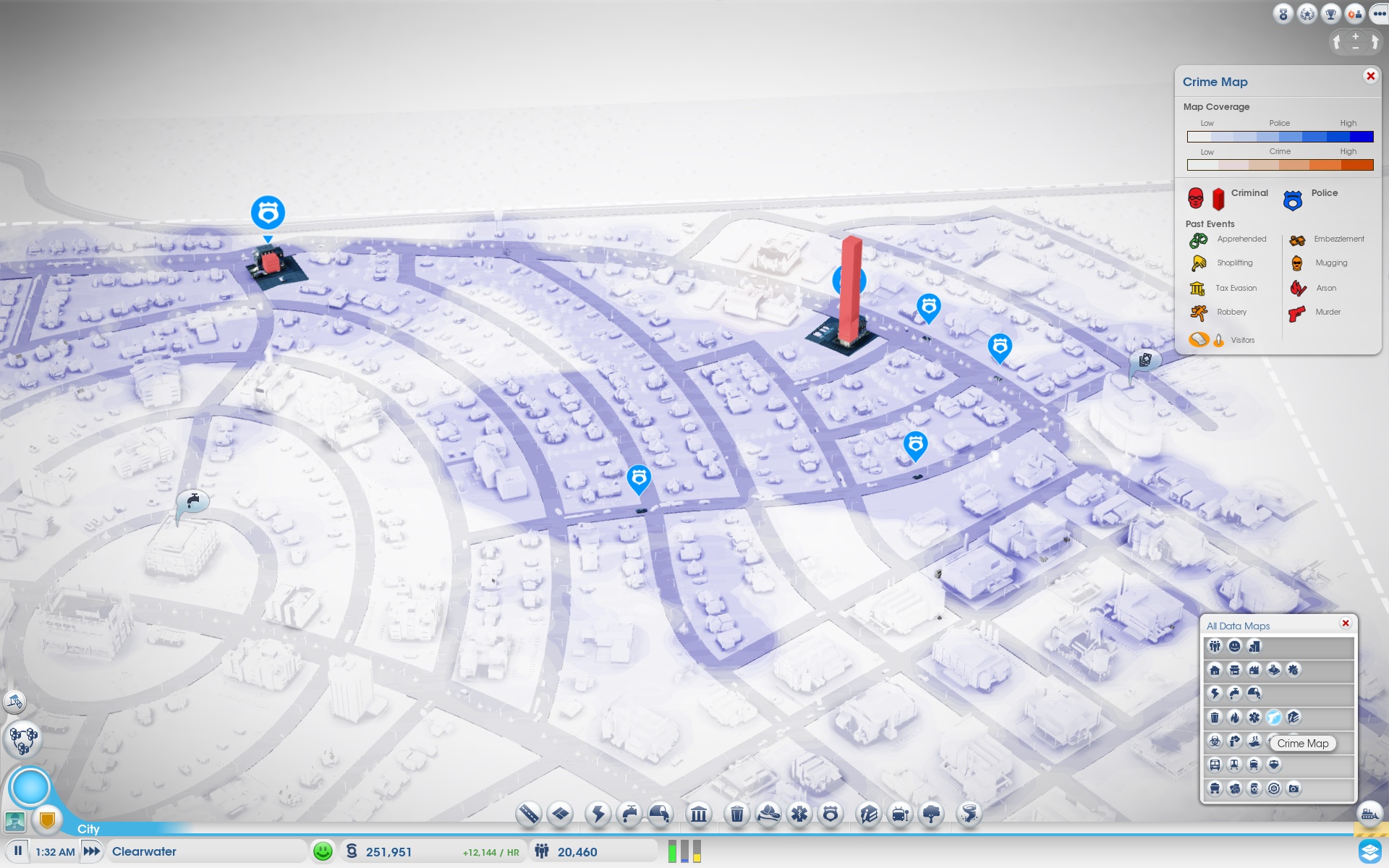Zoom out with the minus camera control
Screen dimensions: 1389x868
point(1356,48)
